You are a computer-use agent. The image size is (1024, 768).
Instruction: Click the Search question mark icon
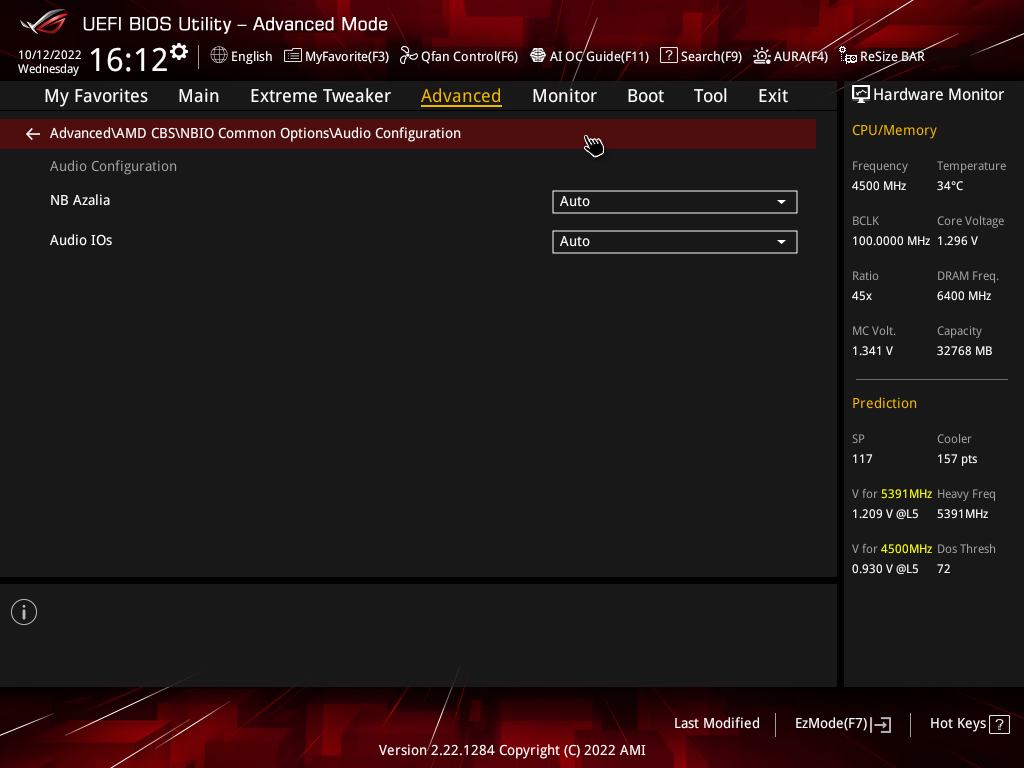coord(668,56)
